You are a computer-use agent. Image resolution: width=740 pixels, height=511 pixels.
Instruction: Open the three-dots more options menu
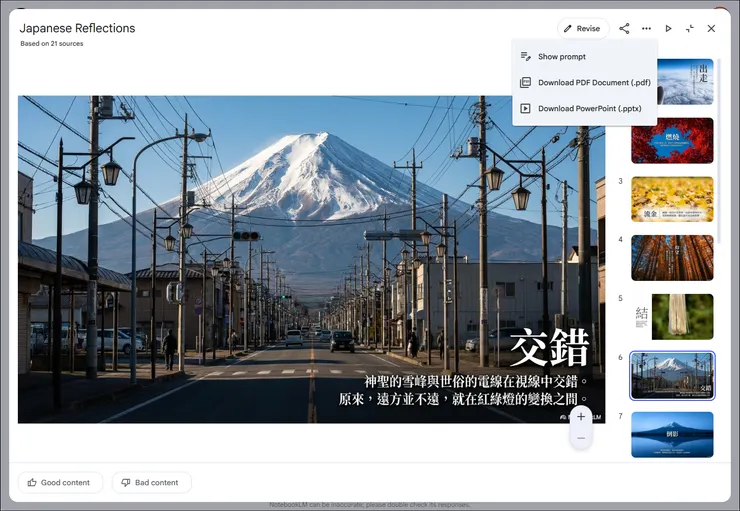click(646, 29)
